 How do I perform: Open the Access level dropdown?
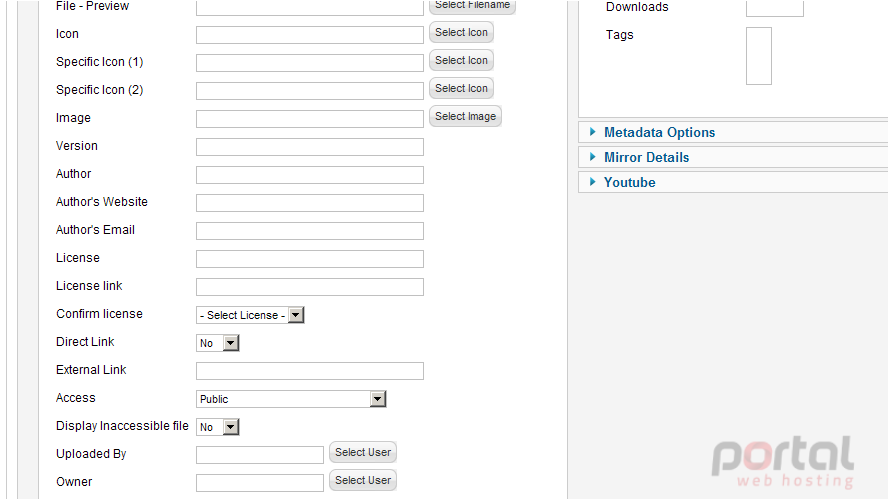(x=291, y=399)
